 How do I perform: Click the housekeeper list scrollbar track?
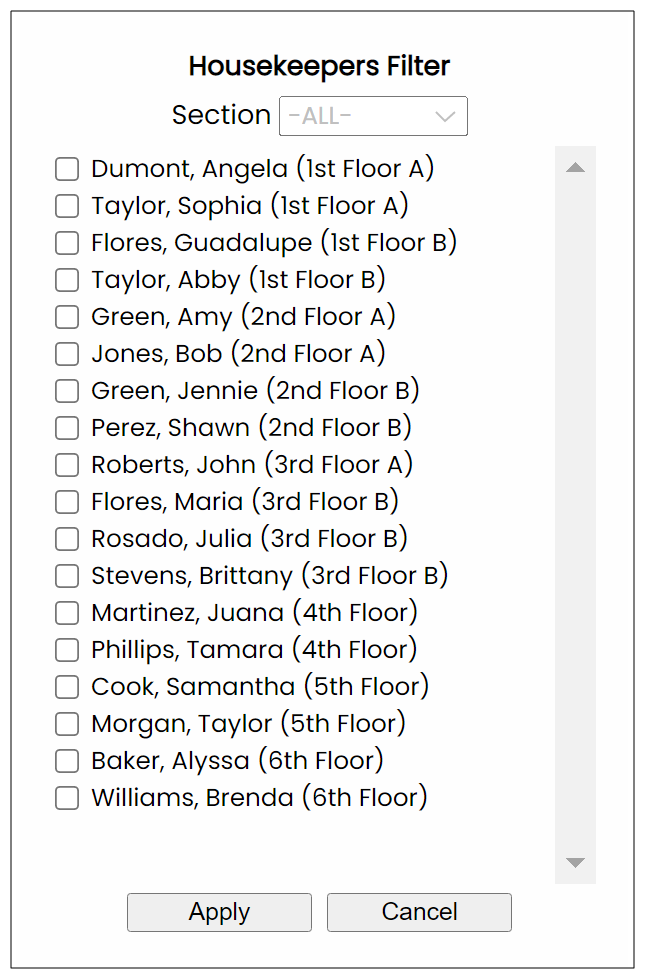pyautogui.click(x=575, y=515)
